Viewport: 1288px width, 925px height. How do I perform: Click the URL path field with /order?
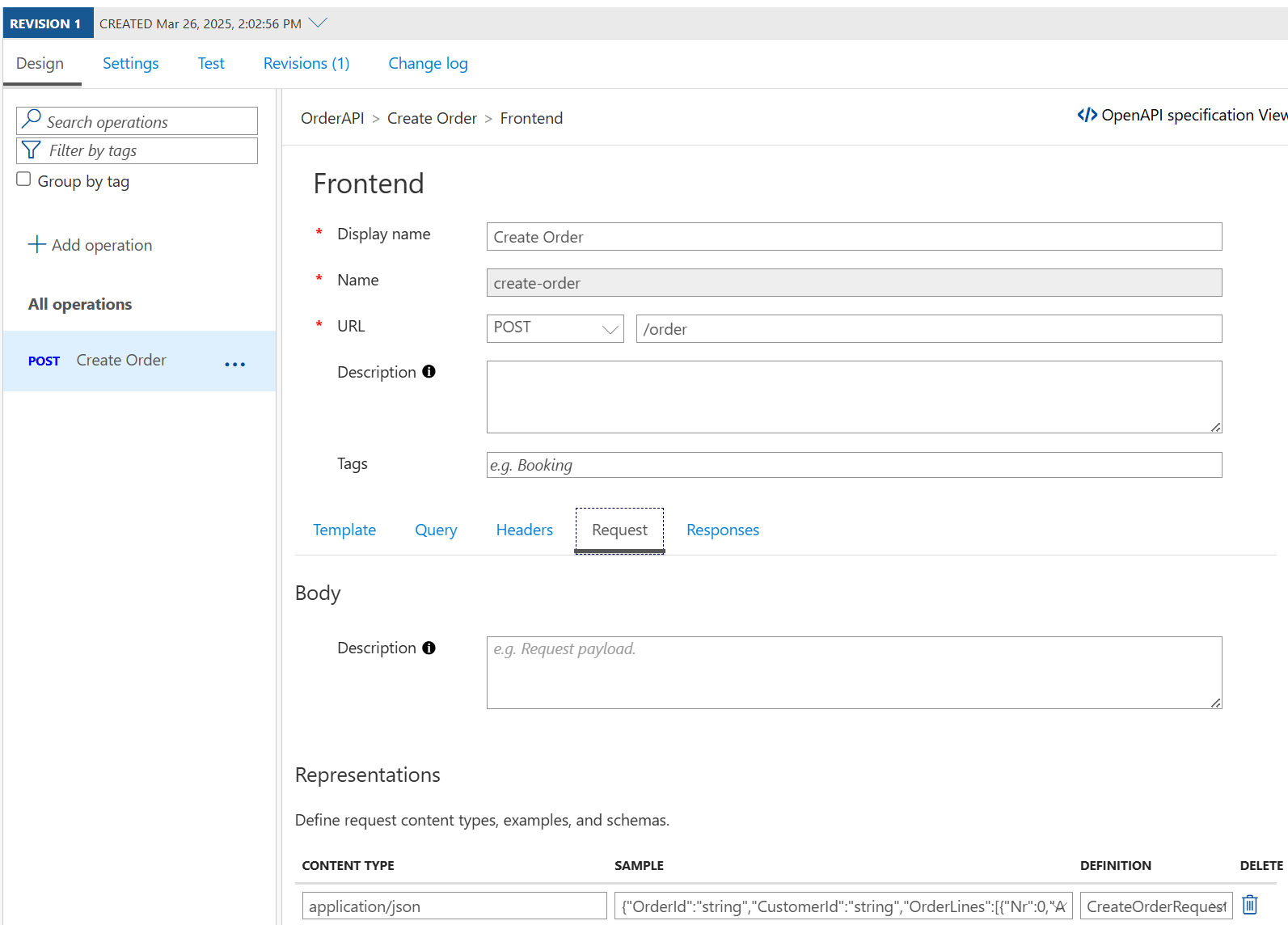[x=929, y=329]
